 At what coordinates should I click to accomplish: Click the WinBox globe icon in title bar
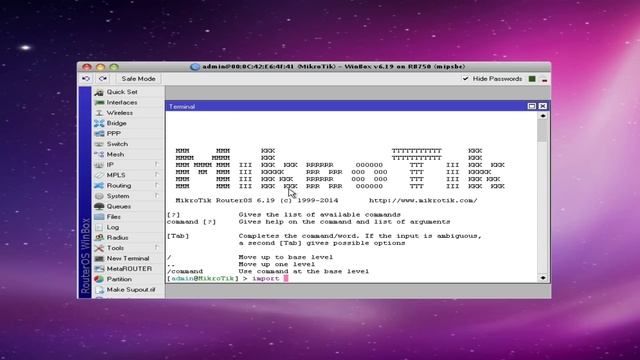(x=195, y=67)
